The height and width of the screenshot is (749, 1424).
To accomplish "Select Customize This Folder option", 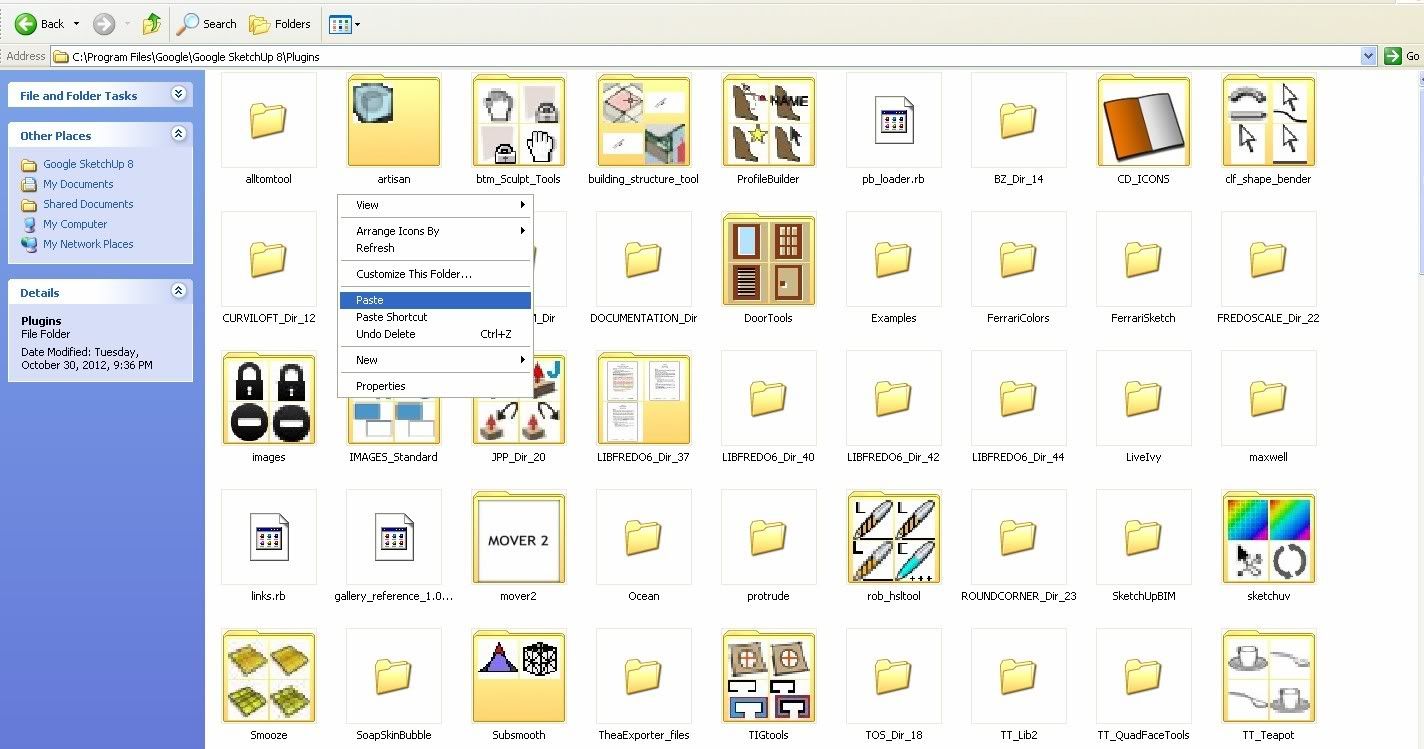I will (435, 274).
